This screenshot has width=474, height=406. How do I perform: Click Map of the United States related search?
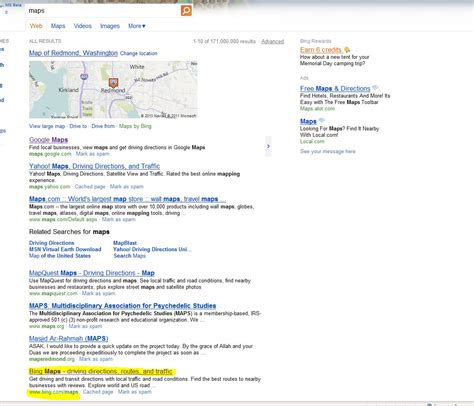point(60,256)
